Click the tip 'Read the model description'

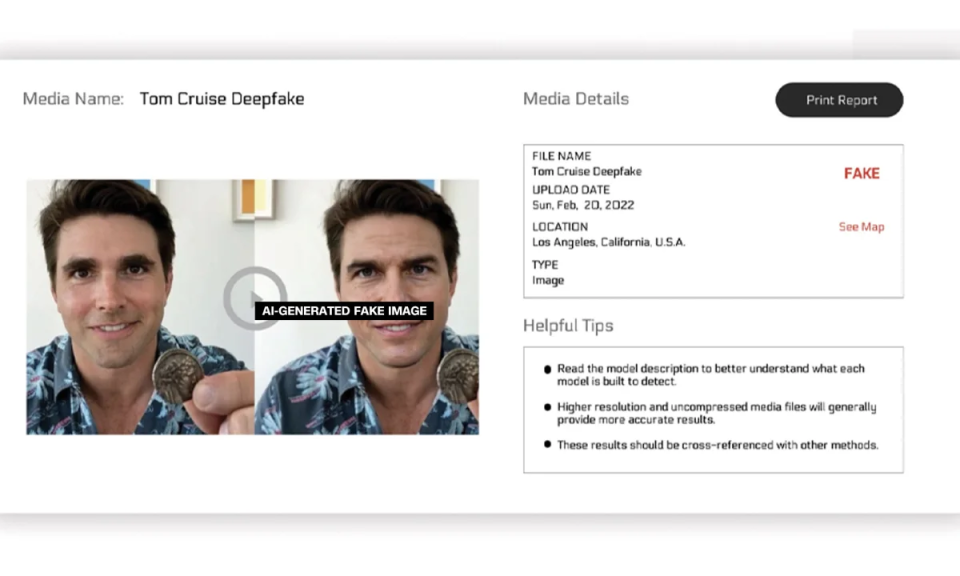(710, 375)
